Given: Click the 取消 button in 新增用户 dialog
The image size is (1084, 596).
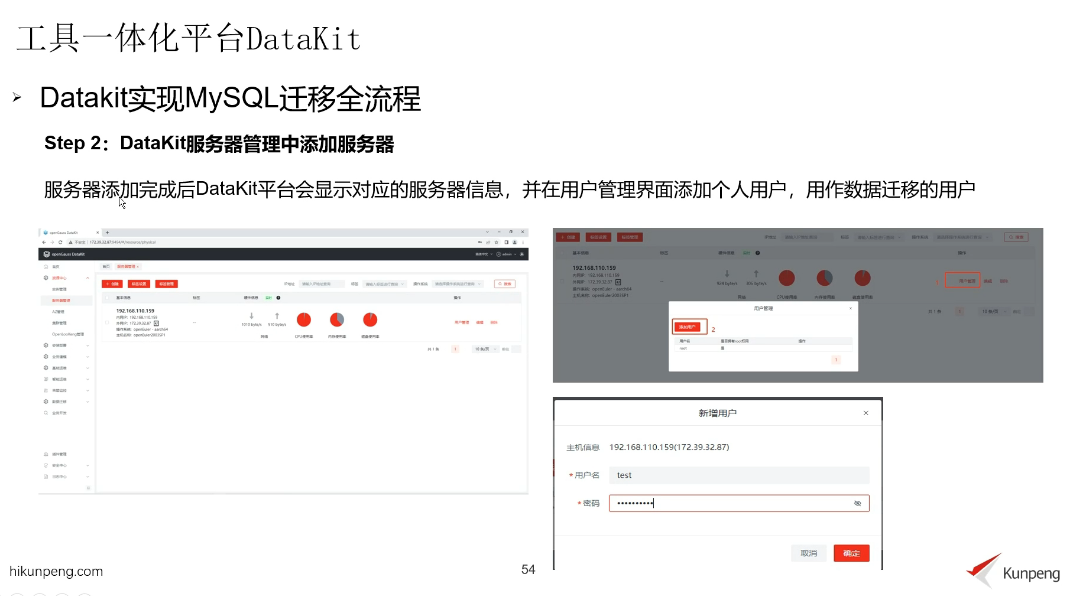Looking at the screenshot, I should tap(808, 553).
